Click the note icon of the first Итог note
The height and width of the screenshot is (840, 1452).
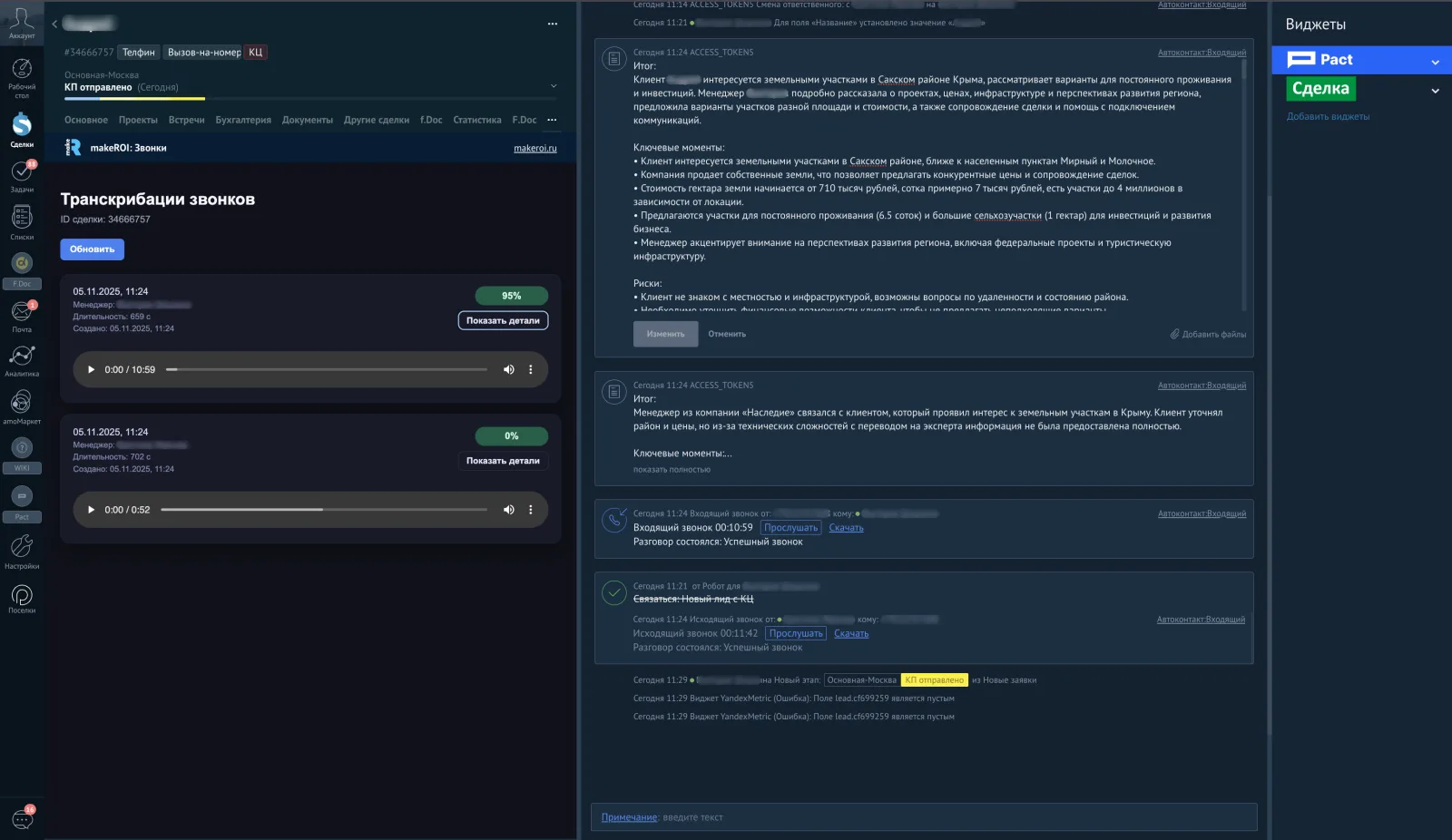614,59
